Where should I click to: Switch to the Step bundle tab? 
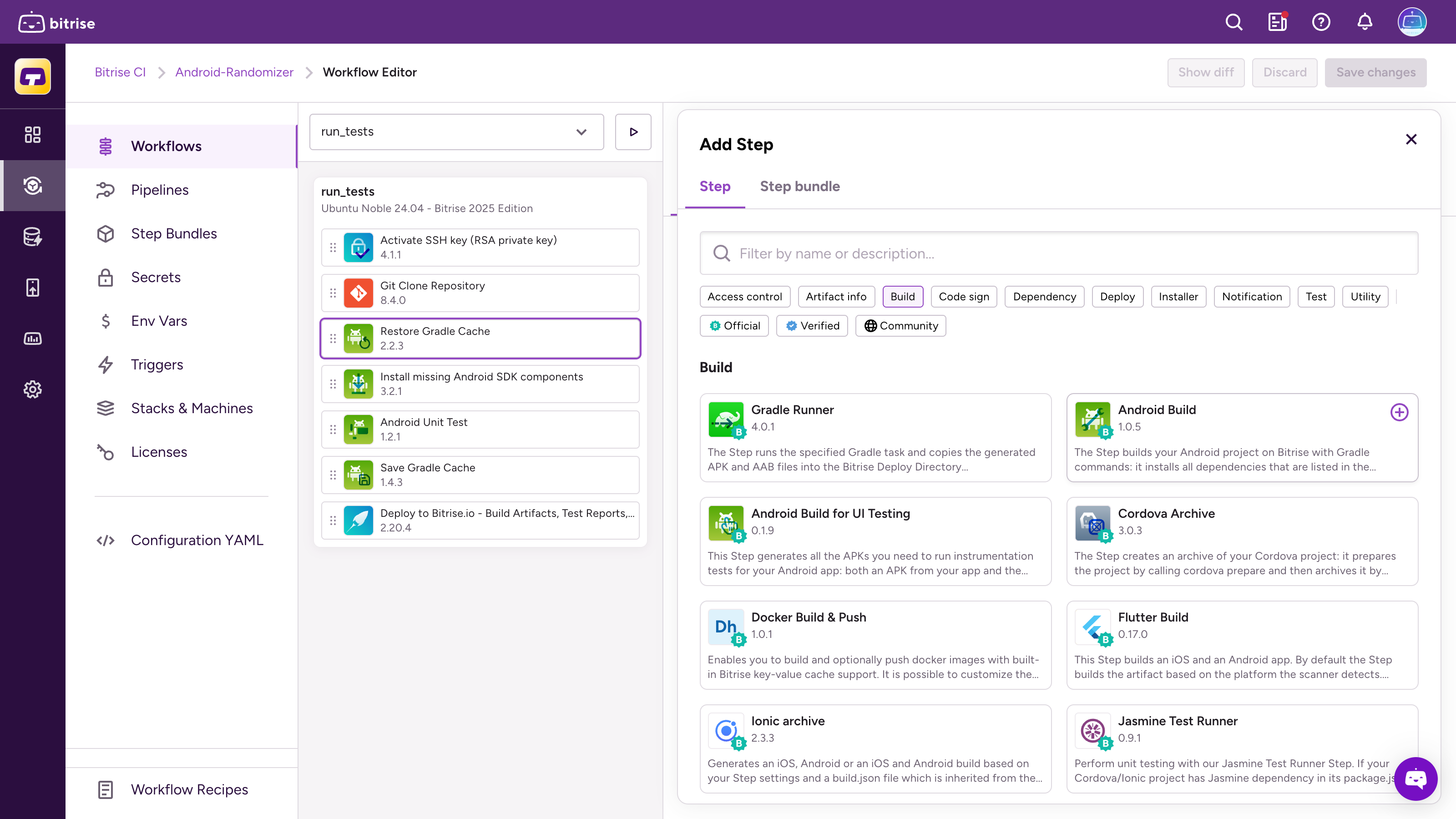pos(799,186)
